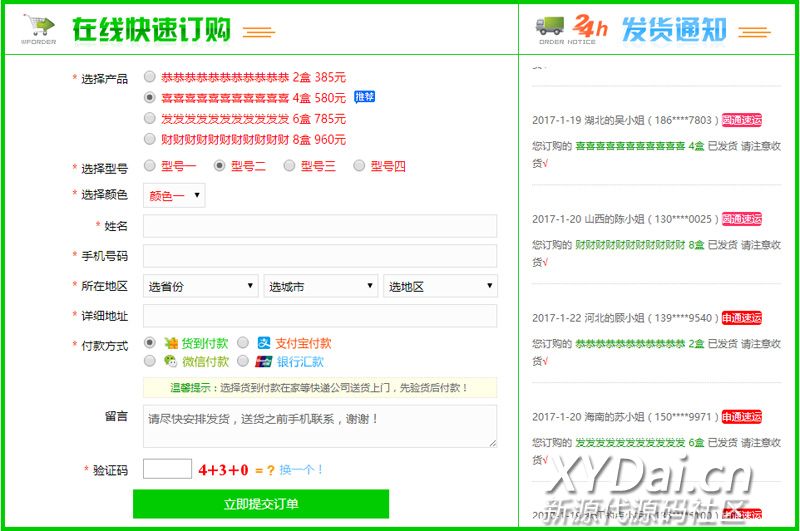
Task: Select the 4盒 580元 product option
Action: click(149, 97)
